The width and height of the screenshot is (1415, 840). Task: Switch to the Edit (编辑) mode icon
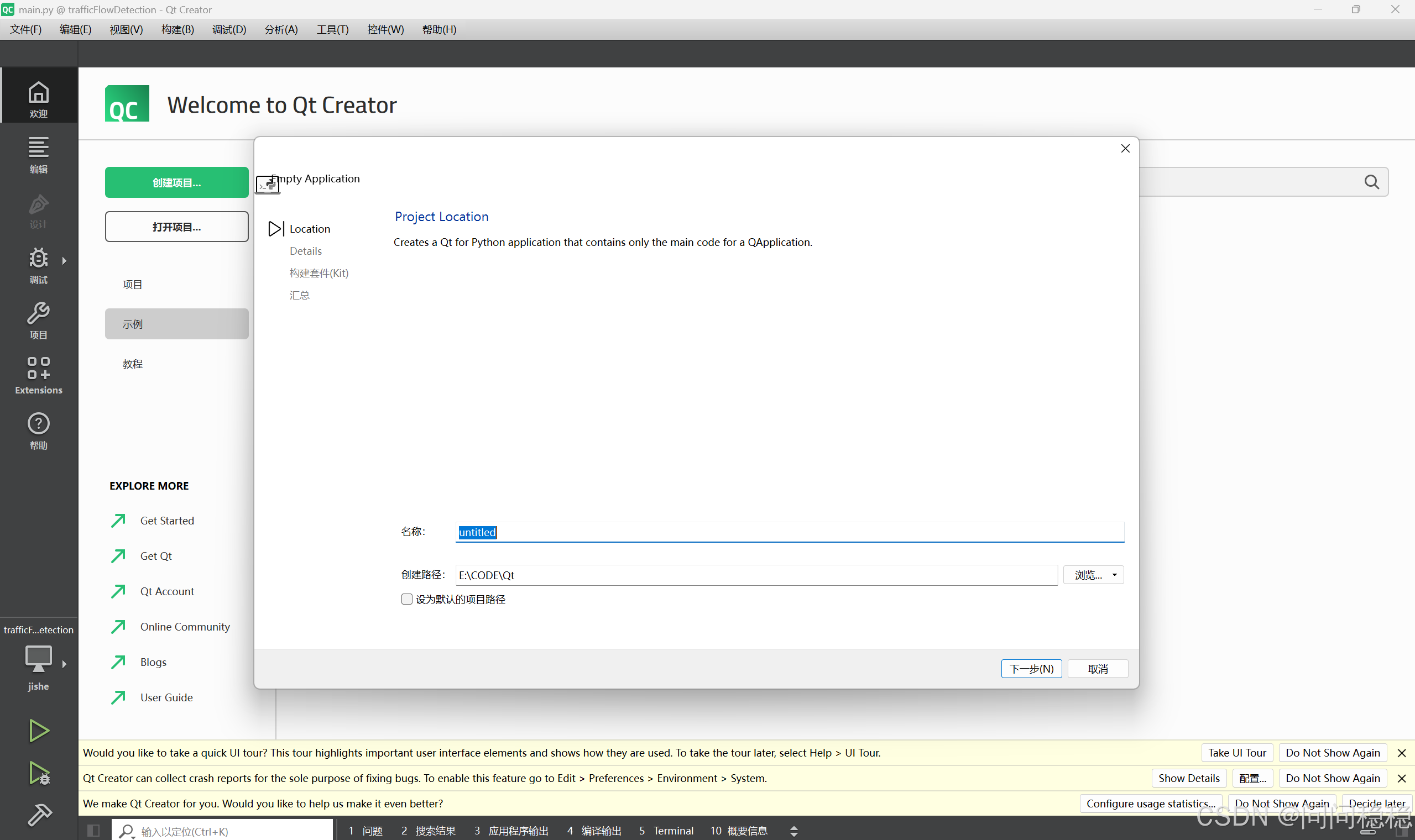(x=39, y=154)
